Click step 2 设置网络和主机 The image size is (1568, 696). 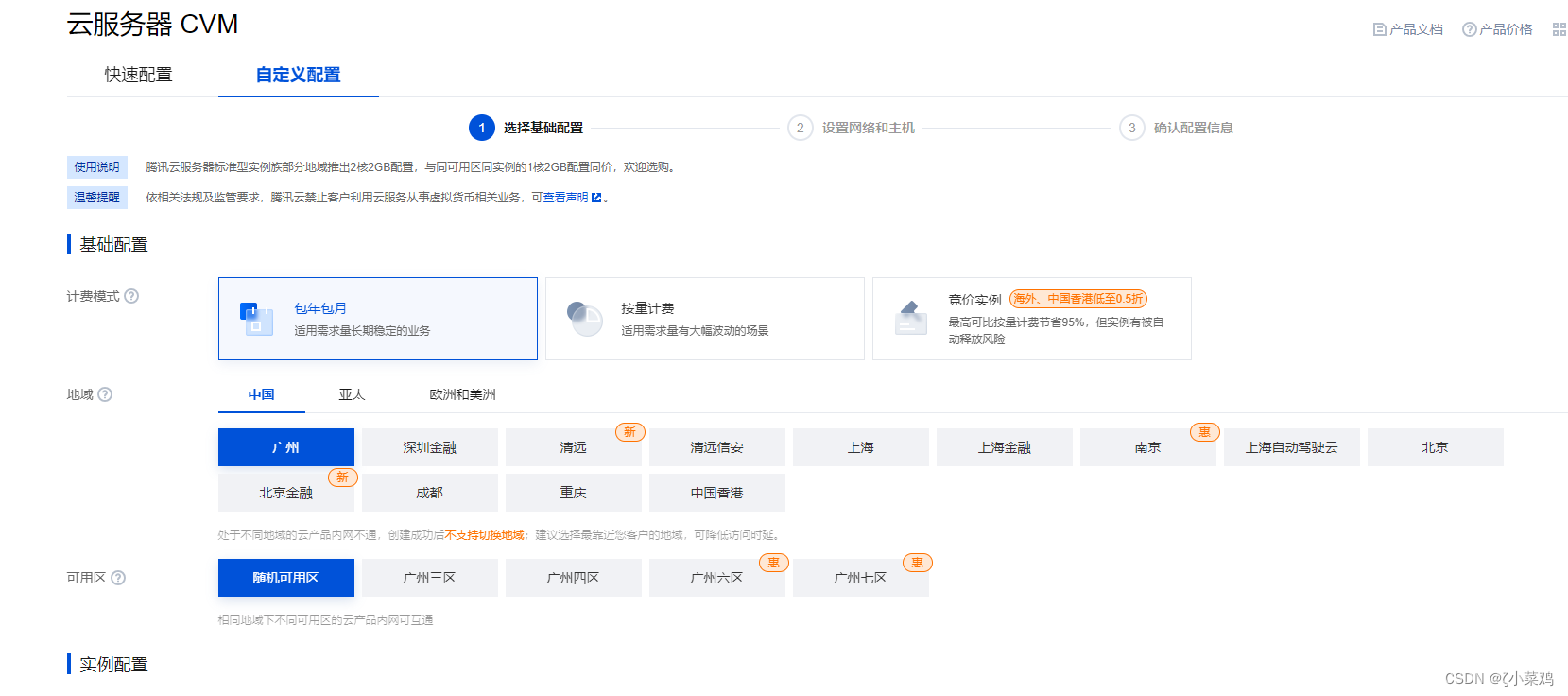tap(852, 128)
